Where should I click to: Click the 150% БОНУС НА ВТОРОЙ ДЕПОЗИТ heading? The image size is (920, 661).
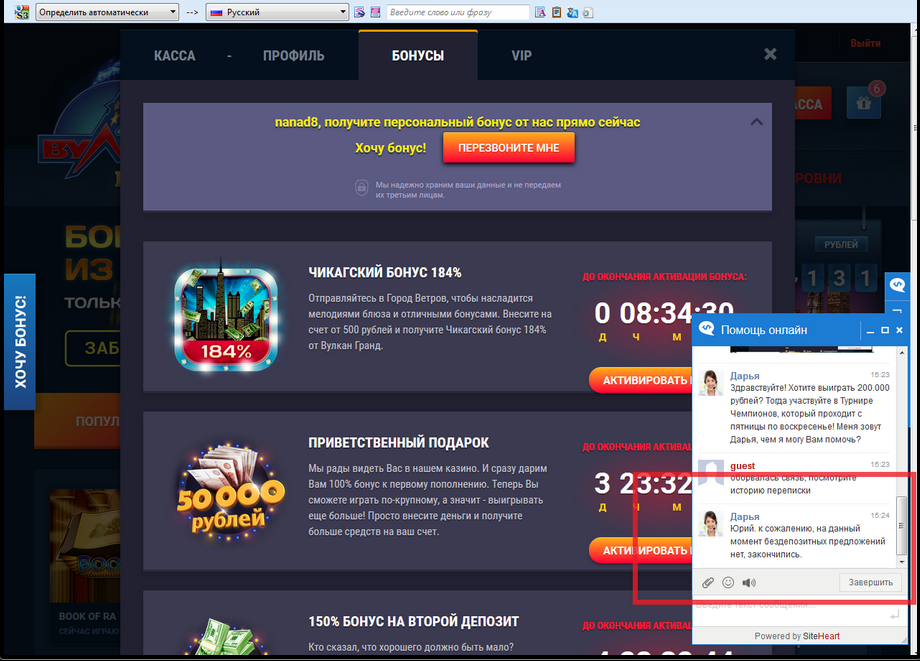[414, 621]
